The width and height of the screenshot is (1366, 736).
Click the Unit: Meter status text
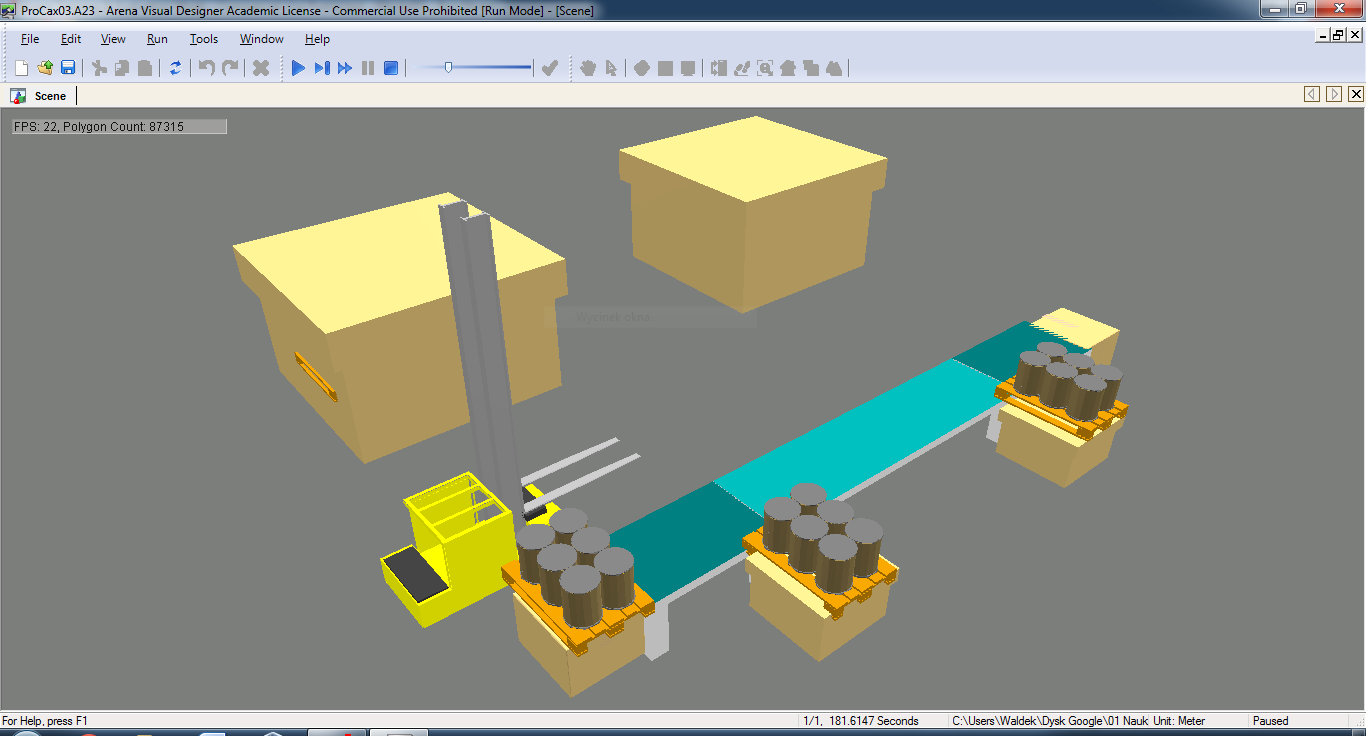(x=1179, y=721)
